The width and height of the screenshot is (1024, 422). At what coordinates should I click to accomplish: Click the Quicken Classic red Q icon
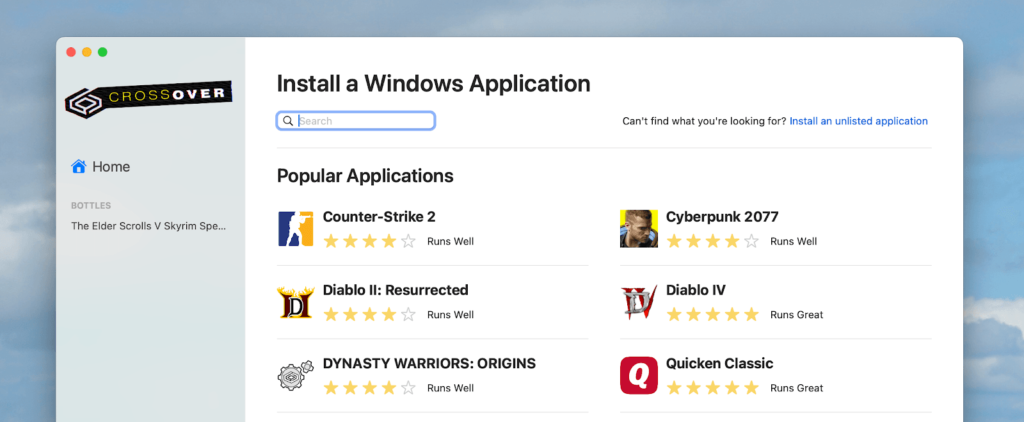pyautogui.click(x=639, y=376)
